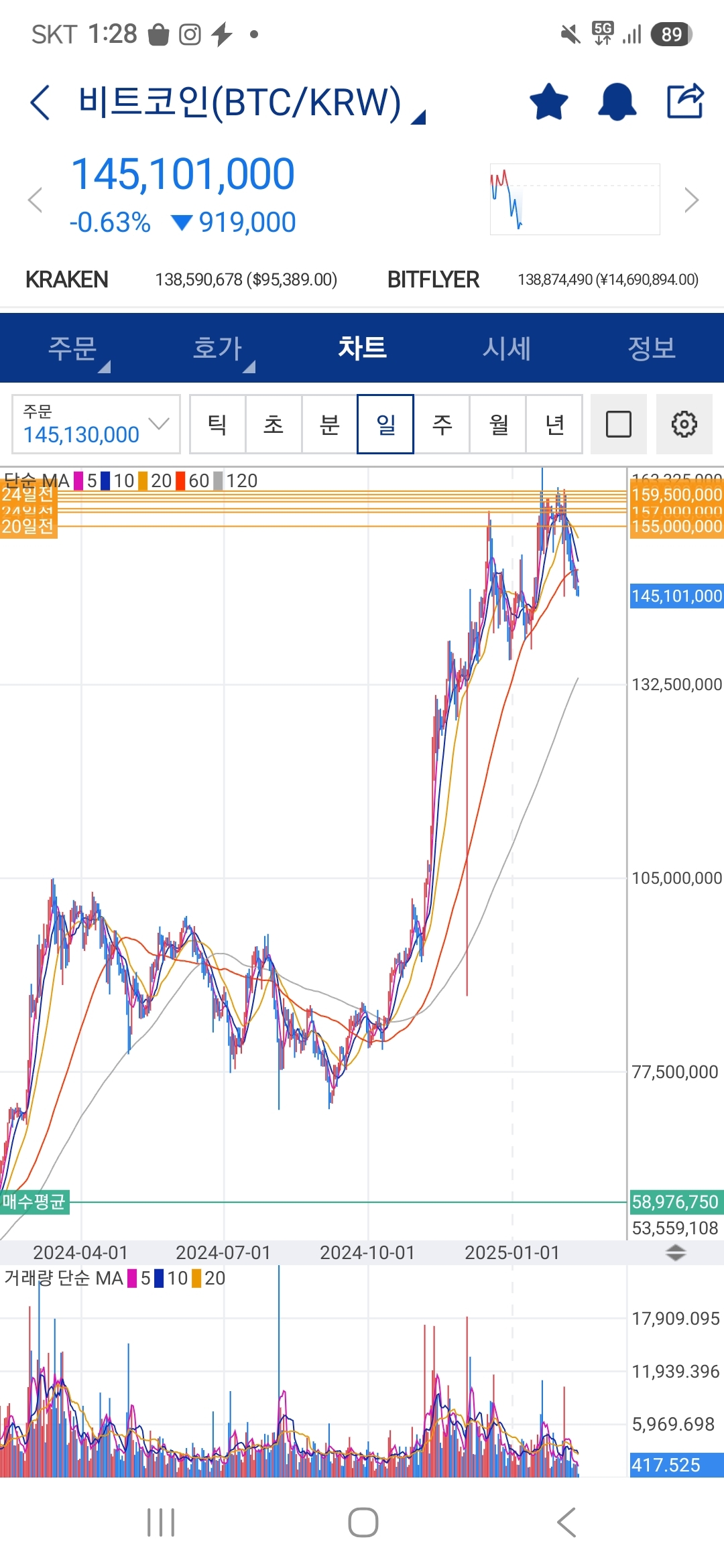Select the 틱 tick interval button
The image size is (724, 1568).
pos(217,424)
